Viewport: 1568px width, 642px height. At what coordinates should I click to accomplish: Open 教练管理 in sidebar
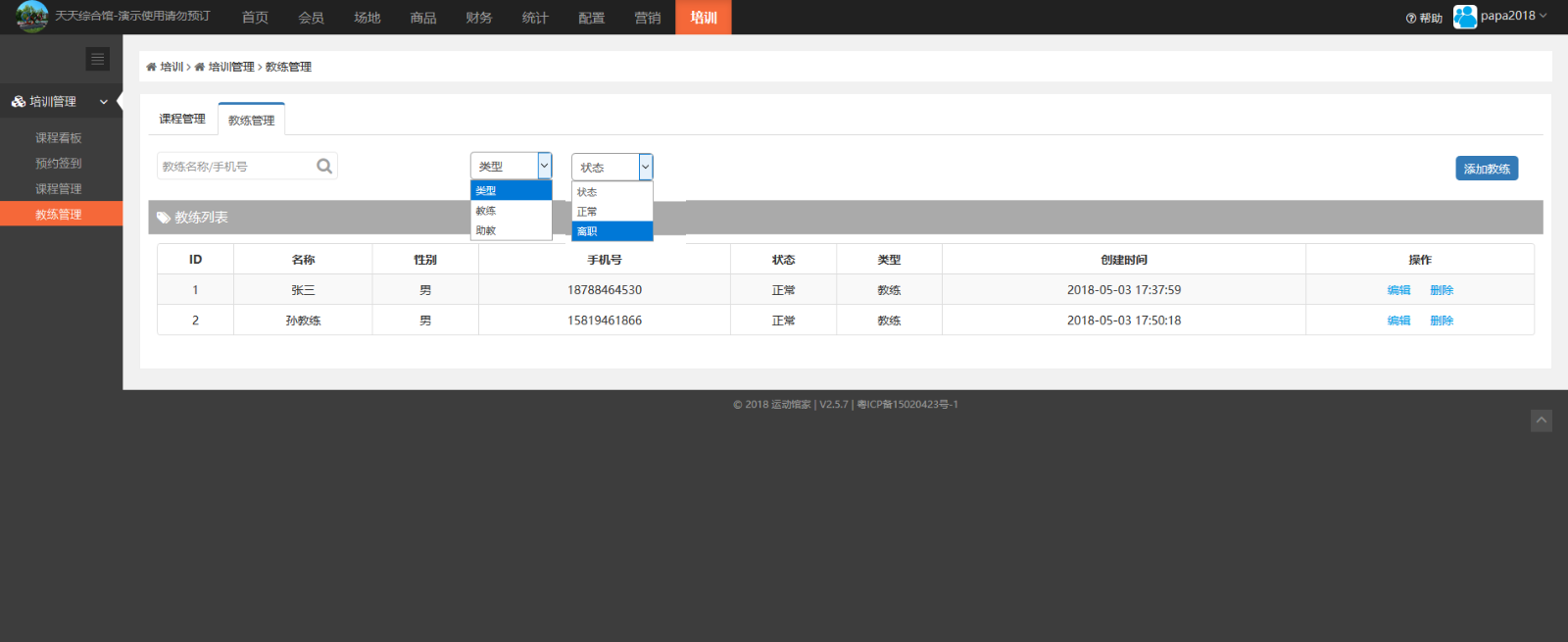(x=59, y=215)
